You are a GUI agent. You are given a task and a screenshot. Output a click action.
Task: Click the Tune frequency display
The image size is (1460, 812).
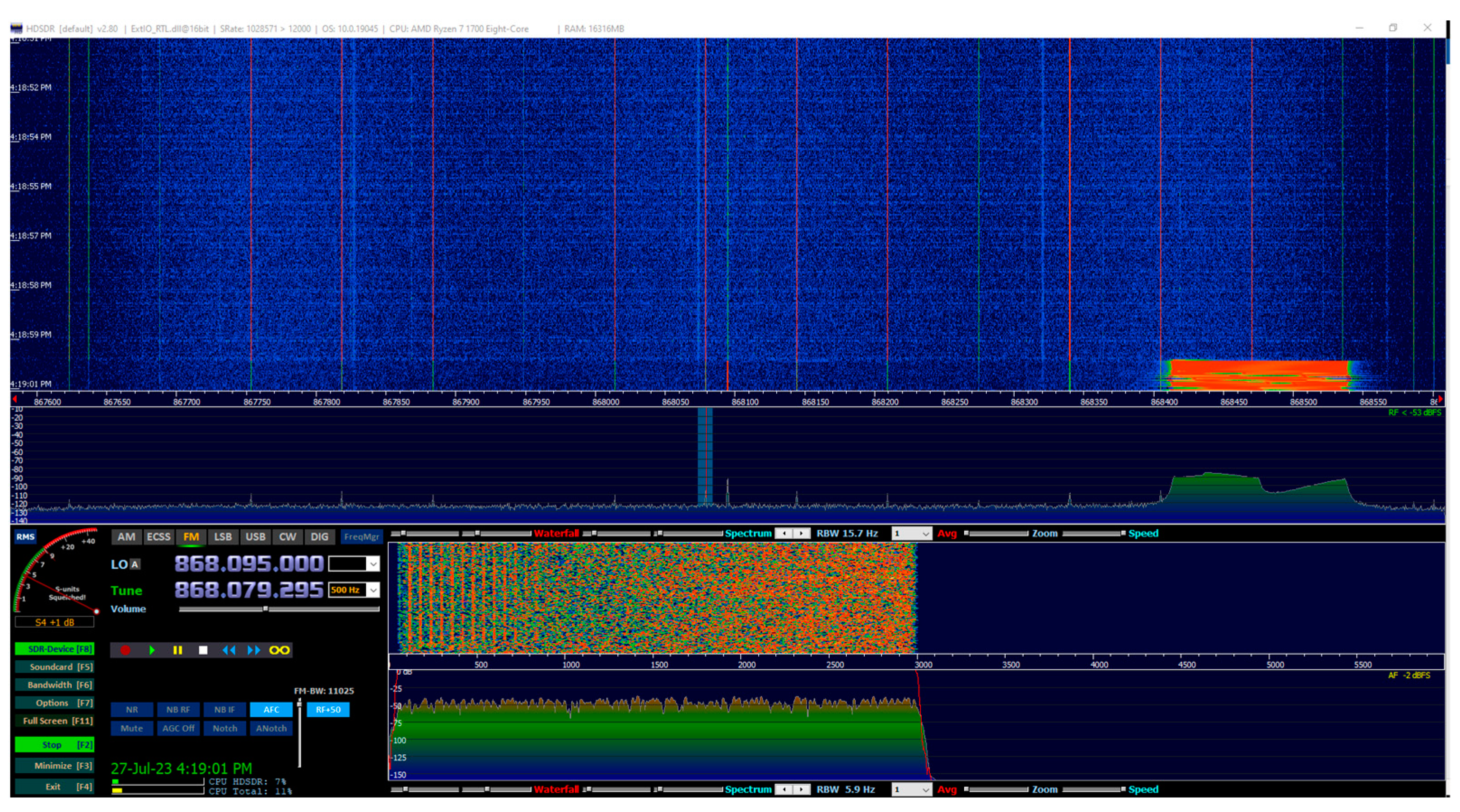[x=247, y=590]
